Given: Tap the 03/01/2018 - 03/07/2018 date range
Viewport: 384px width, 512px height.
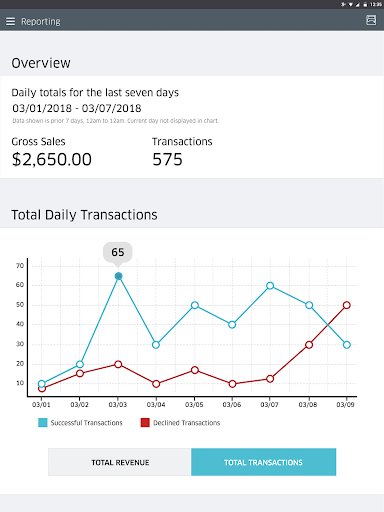Looking at the screenshot, I should [x=77, y=108].
